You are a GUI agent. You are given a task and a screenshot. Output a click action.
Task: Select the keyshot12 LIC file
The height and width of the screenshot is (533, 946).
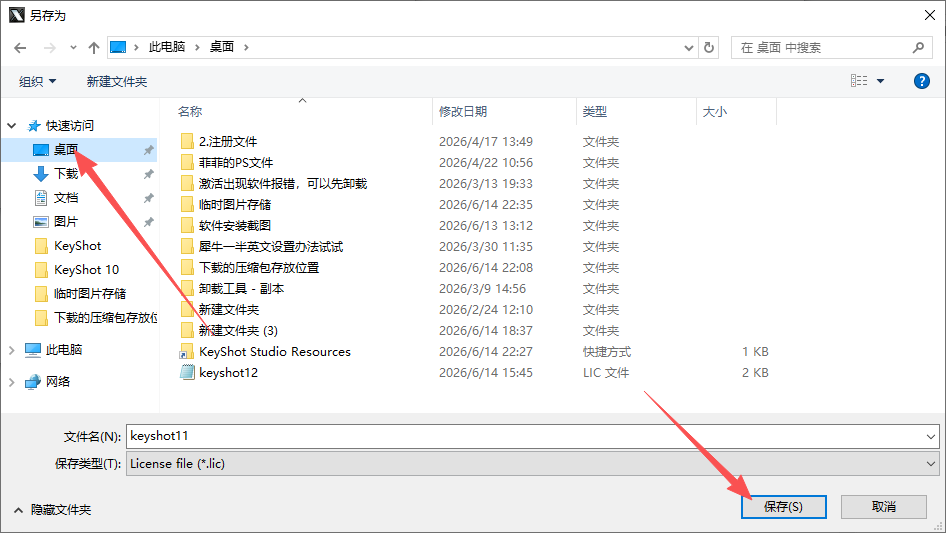coord(229,373)
